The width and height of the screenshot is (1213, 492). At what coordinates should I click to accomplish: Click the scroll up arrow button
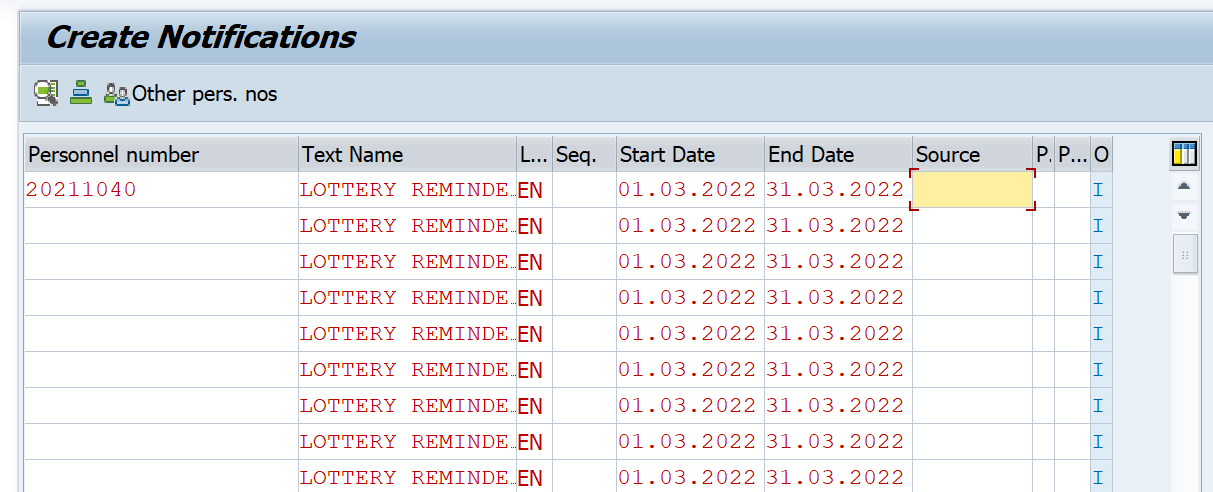[1184, 186]
